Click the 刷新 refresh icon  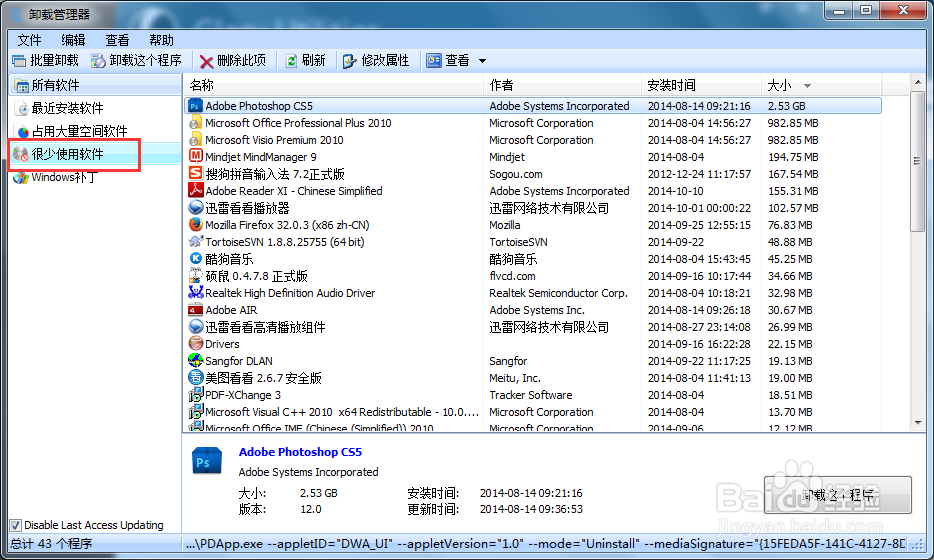point(291,61)
